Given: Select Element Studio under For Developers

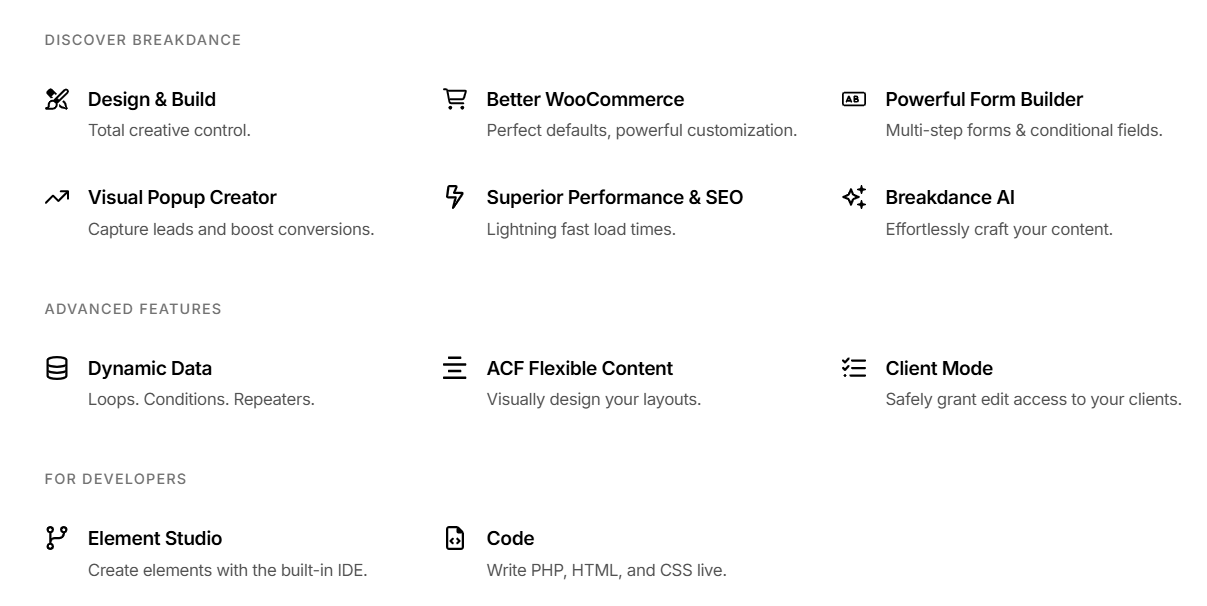Looking at the screenshot, I should click(x=155, y=538).
